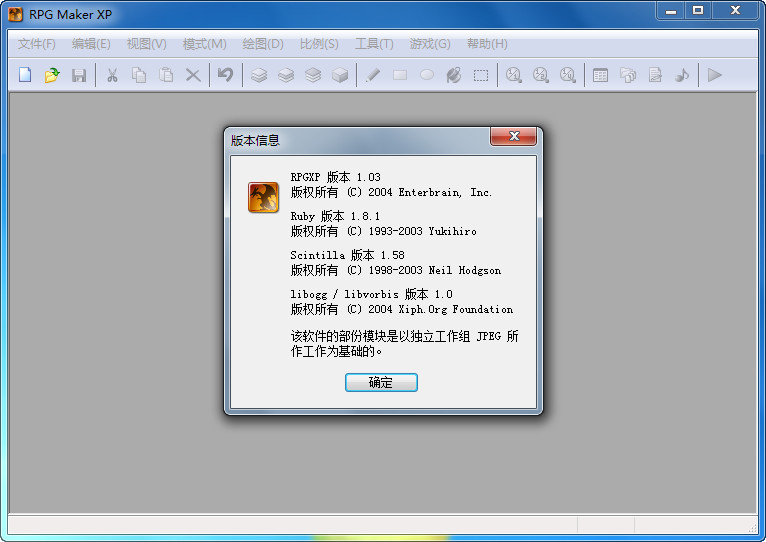This screenshot has height=542, width=766.
Task: Confirm with the 确定 button
Action: [x=381, y=382]
